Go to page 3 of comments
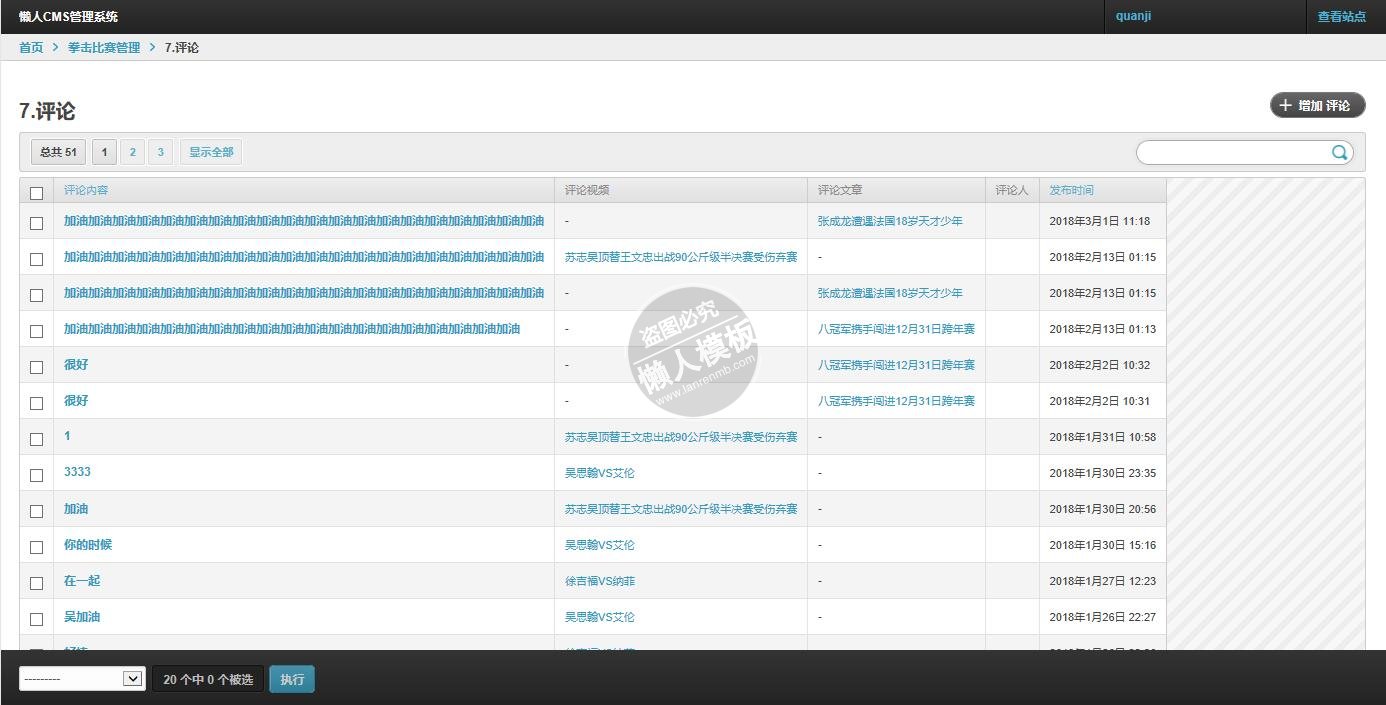The width and height of the screenshot is (1386, 705). click(160, 152)
